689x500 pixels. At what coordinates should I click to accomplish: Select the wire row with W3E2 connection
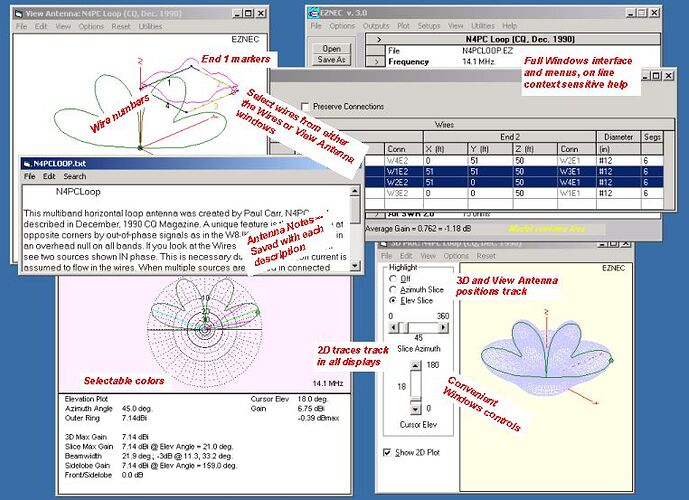pos(515,193)
